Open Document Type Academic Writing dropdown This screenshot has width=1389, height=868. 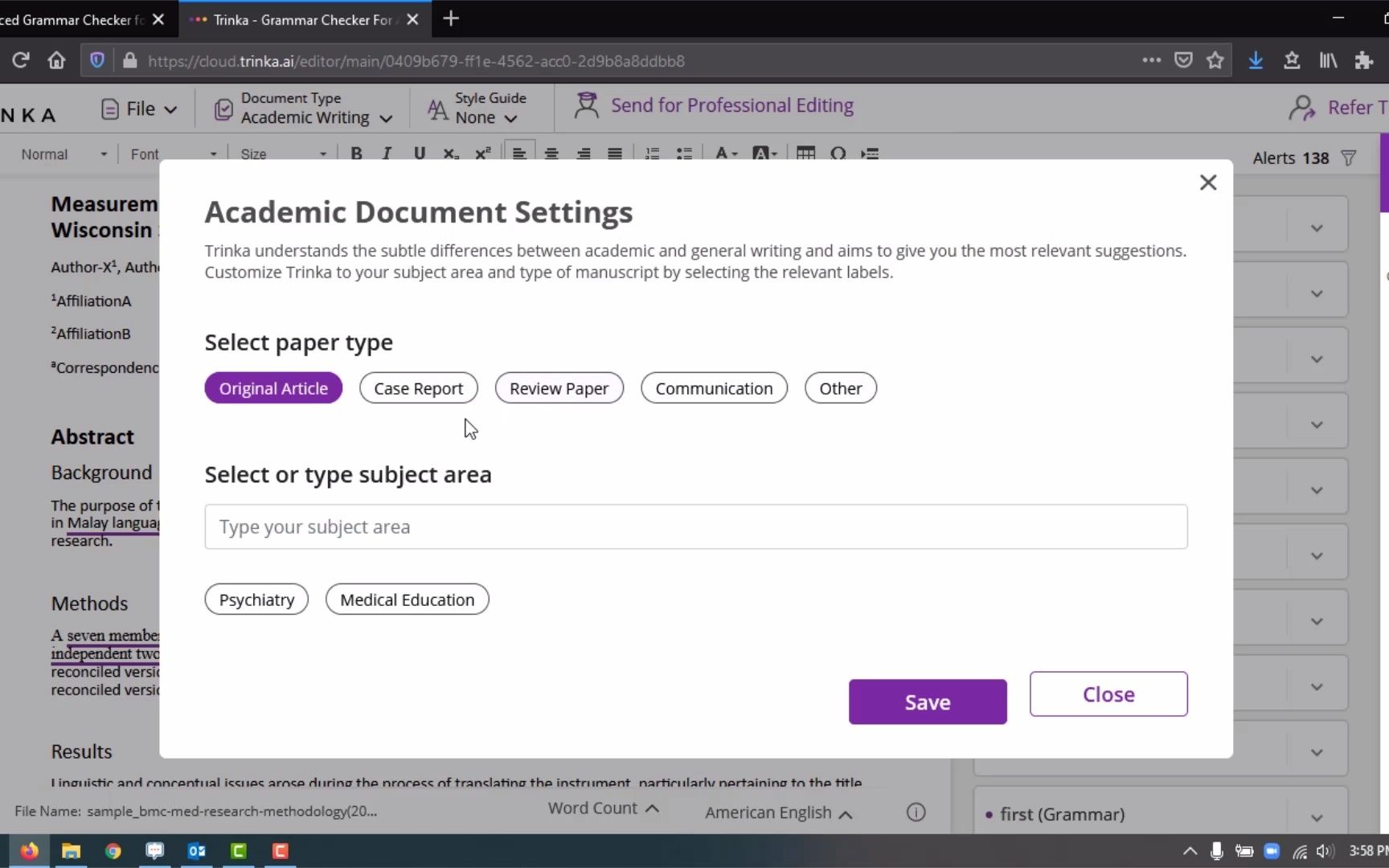coord(304,108)
